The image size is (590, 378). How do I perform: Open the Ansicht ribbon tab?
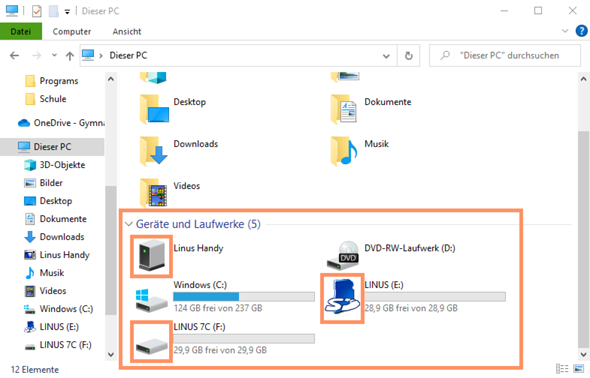click(127, 31)
